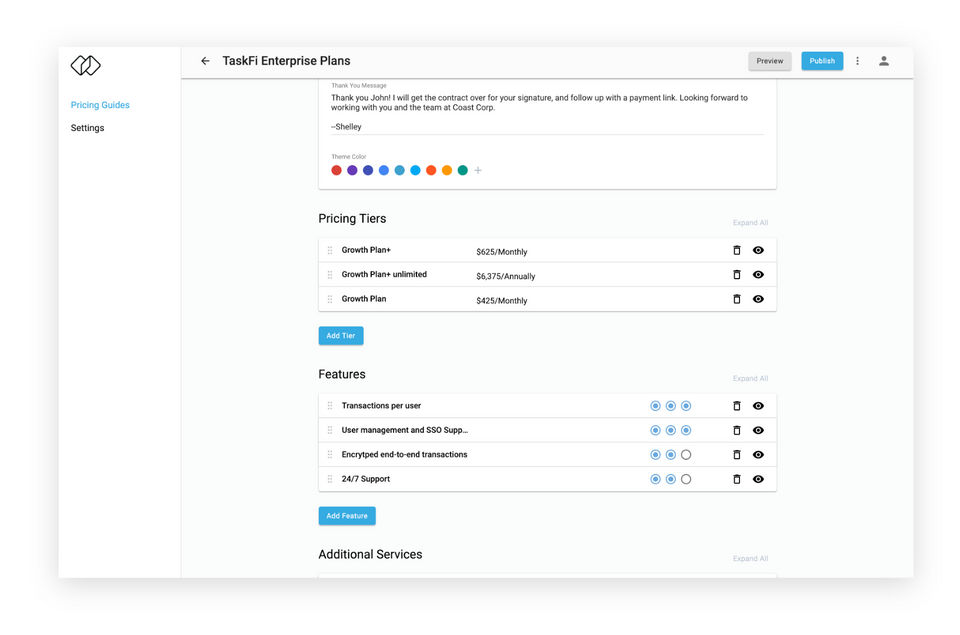
Task: Click the Preview button
Action: click(x=770, y=61)
